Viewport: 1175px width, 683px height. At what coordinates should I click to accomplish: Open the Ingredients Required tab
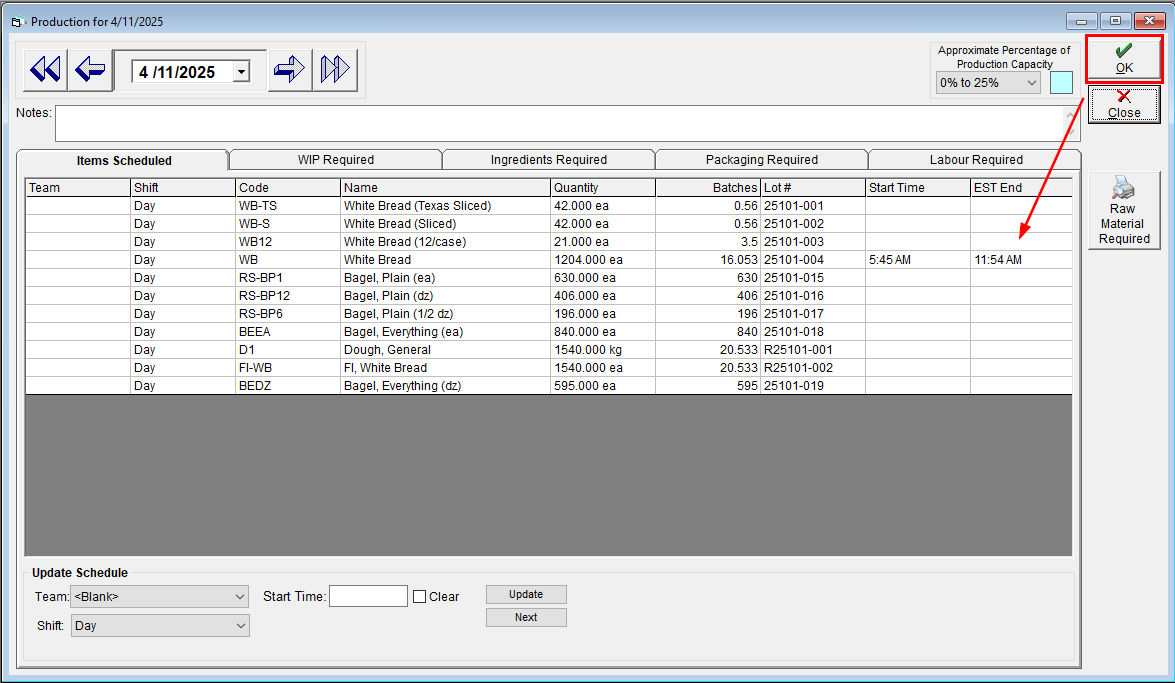(549, 160)
